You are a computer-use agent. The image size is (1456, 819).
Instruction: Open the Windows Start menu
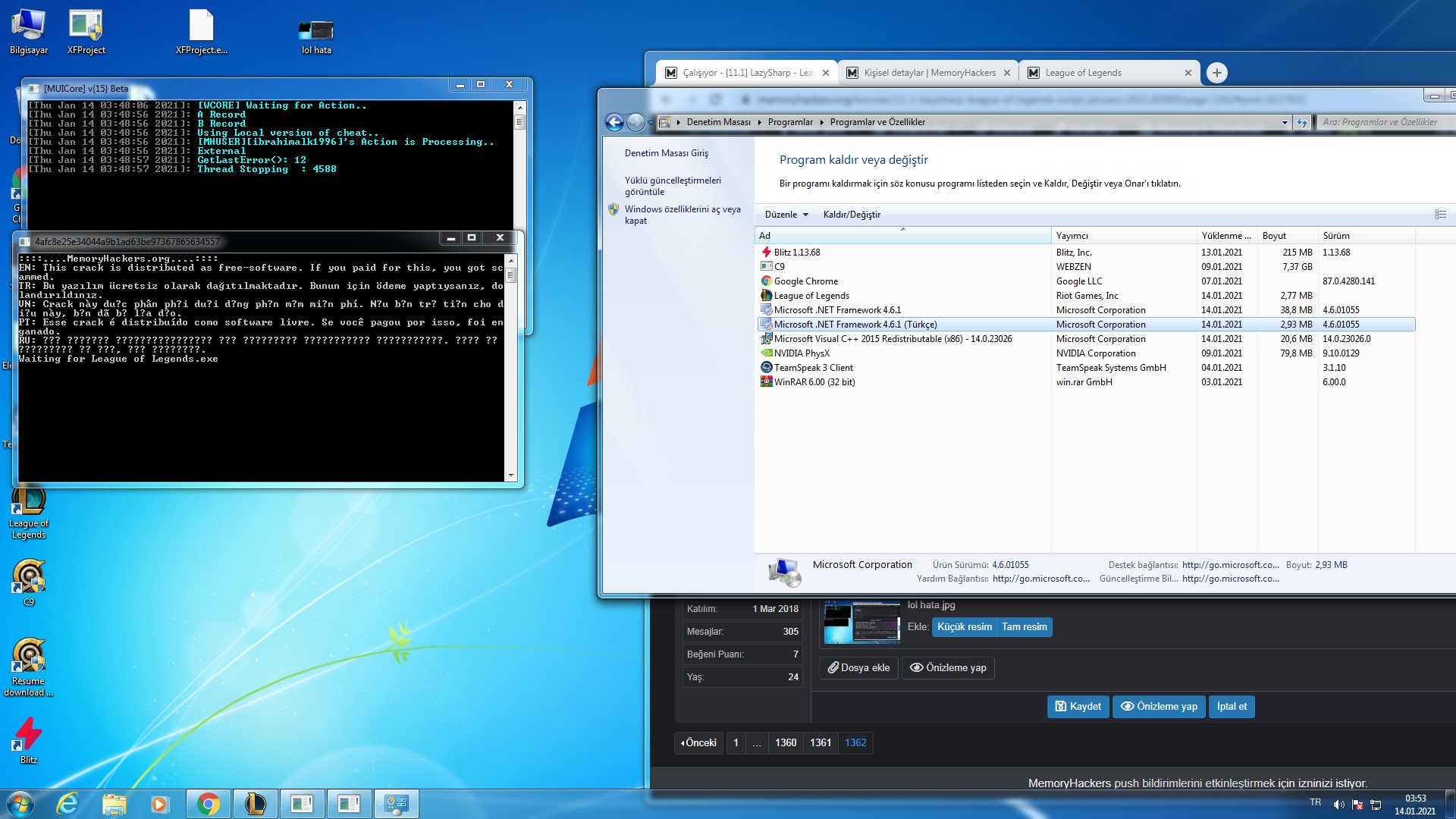tap(20, 804)
